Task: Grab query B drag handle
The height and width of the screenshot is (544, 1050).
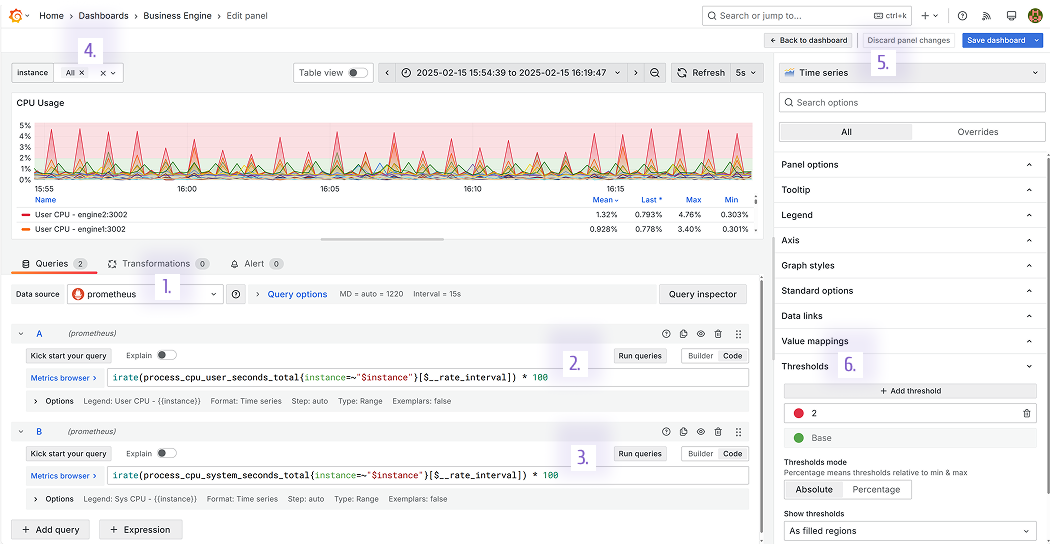Action: (738, 431)
